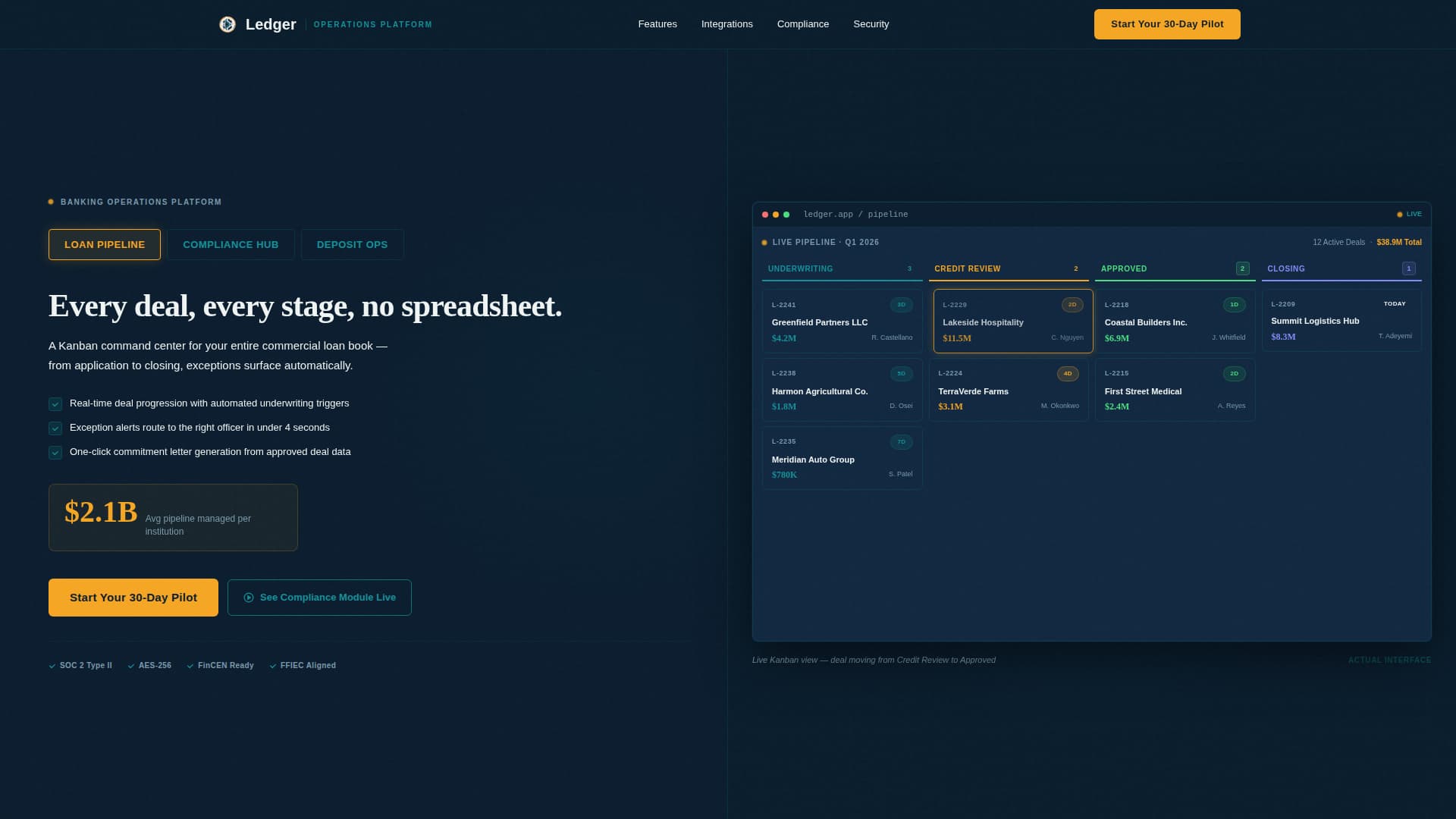Open the Coastal Builders Inc. deal card
Viewport: 1456px width, 819px height.
(1175, 321)
